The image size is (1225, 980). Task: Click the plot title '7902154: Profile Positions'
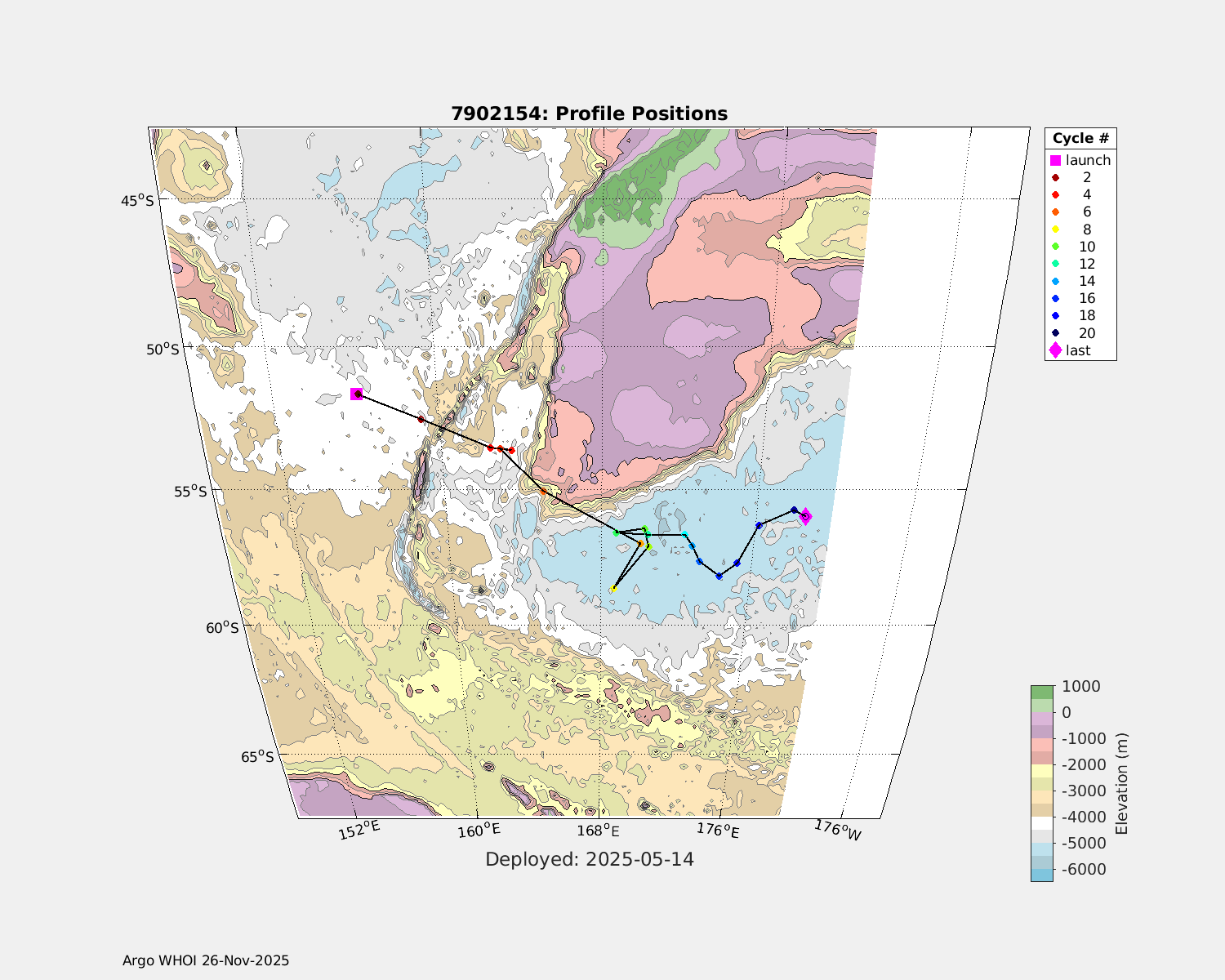(589, 114)
